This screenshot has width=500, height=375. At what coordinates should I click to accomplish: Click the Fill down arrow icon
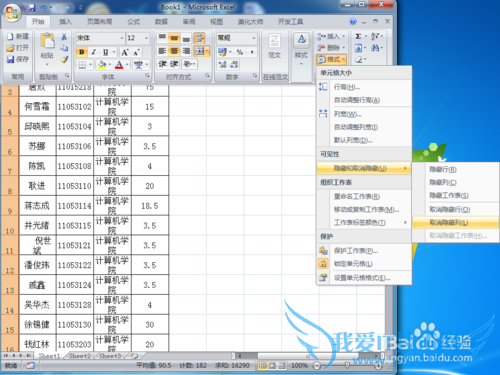pos(358,48)
